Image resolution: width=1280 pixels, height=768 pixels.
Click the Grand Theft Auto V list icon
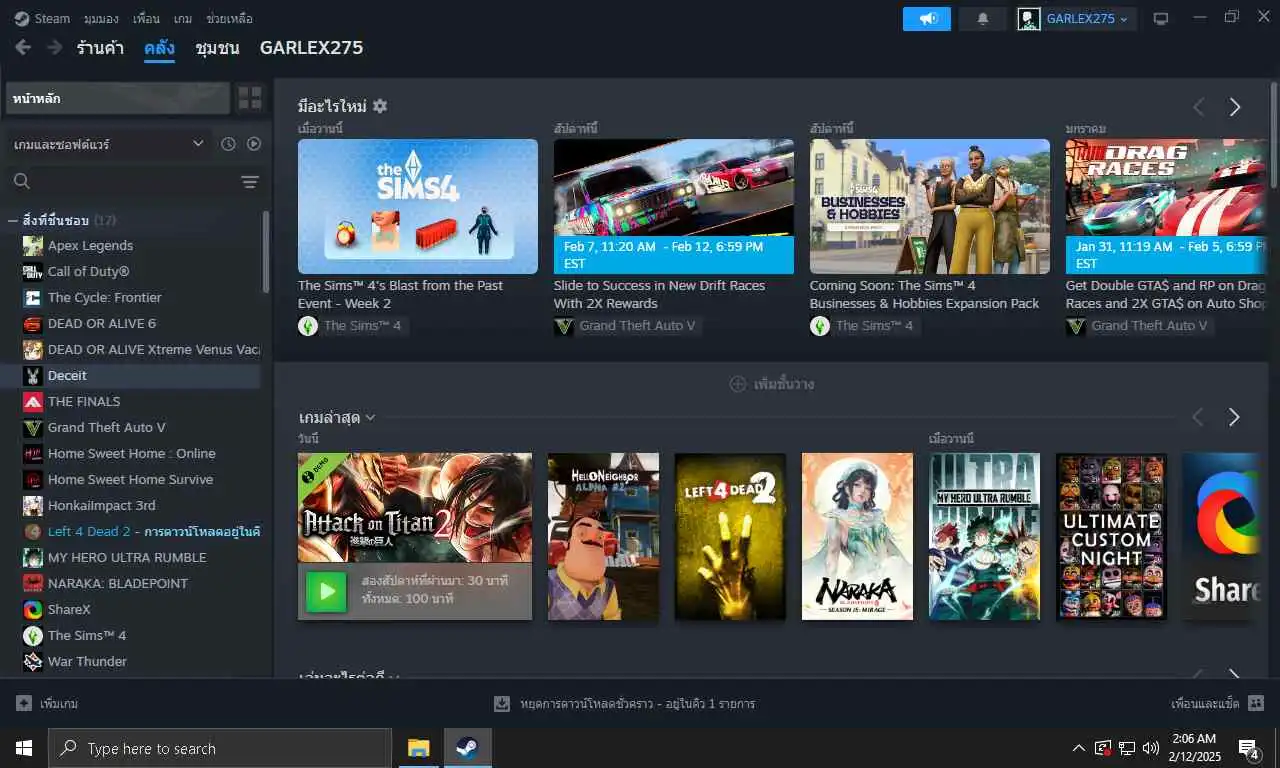coord(33,428)
